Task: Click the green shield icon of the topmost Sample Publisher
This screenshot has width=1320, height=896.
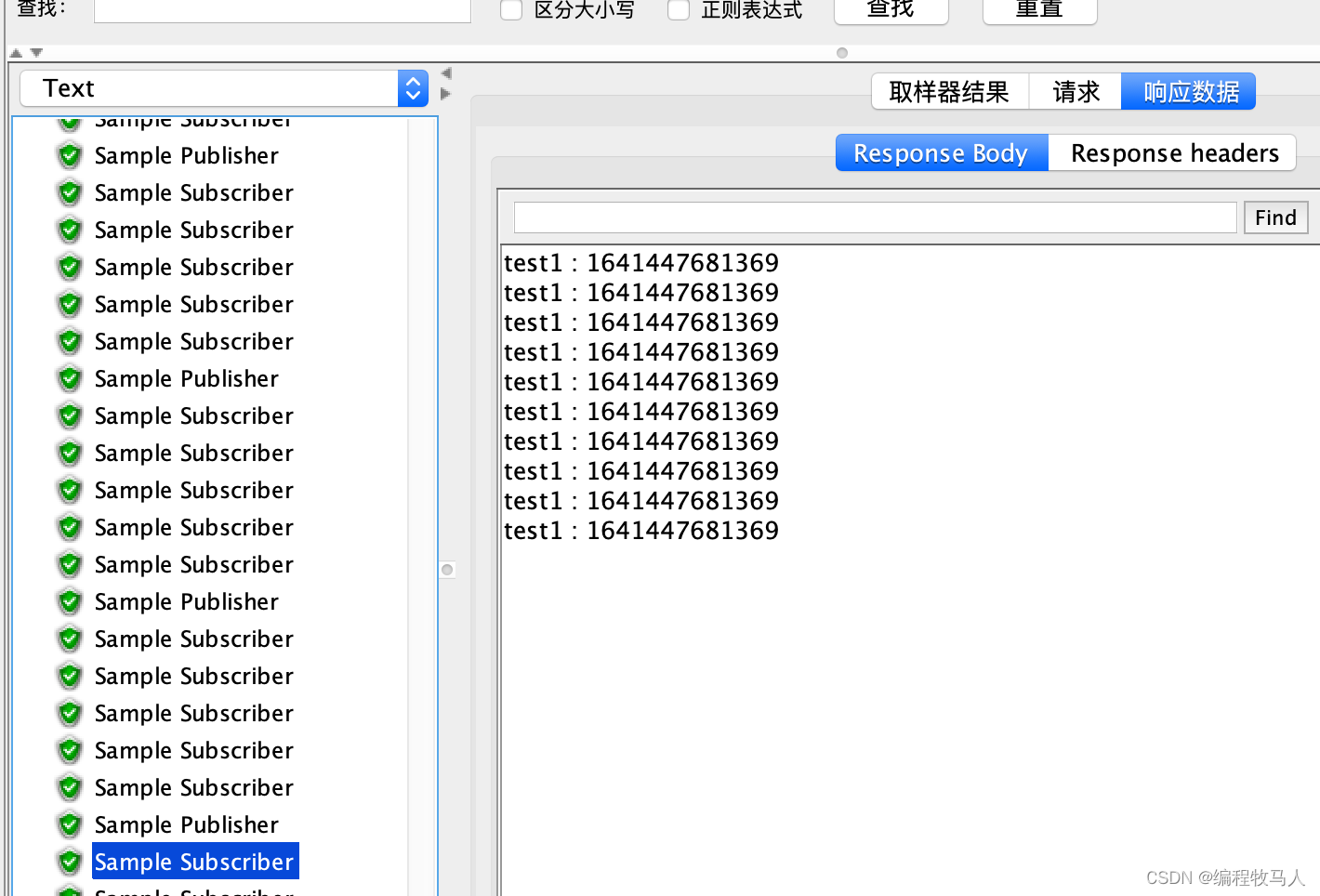Action: point(70,155)
